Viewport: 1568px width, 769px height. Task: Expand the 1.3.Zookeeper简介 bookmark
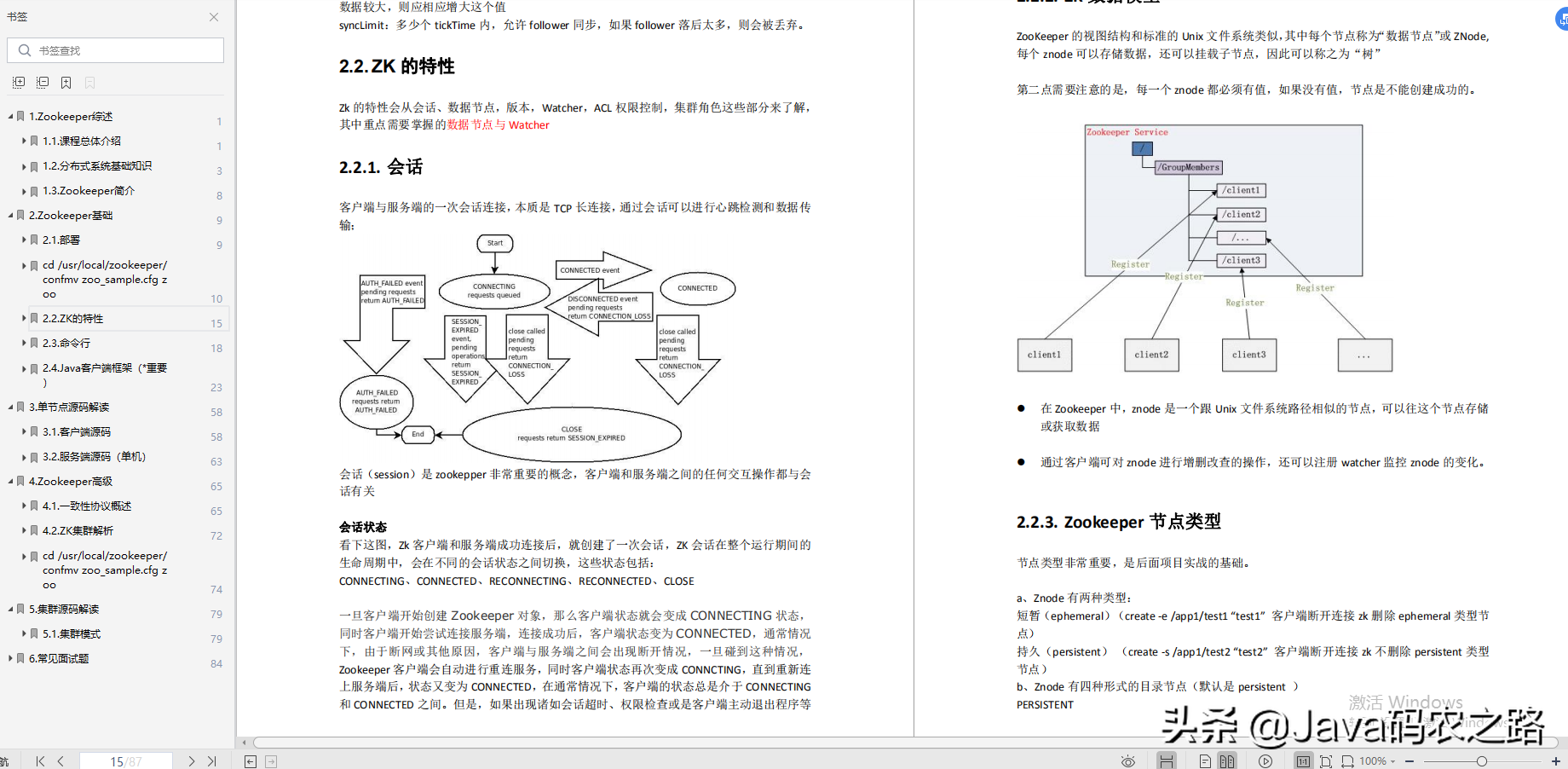(24, 190)
